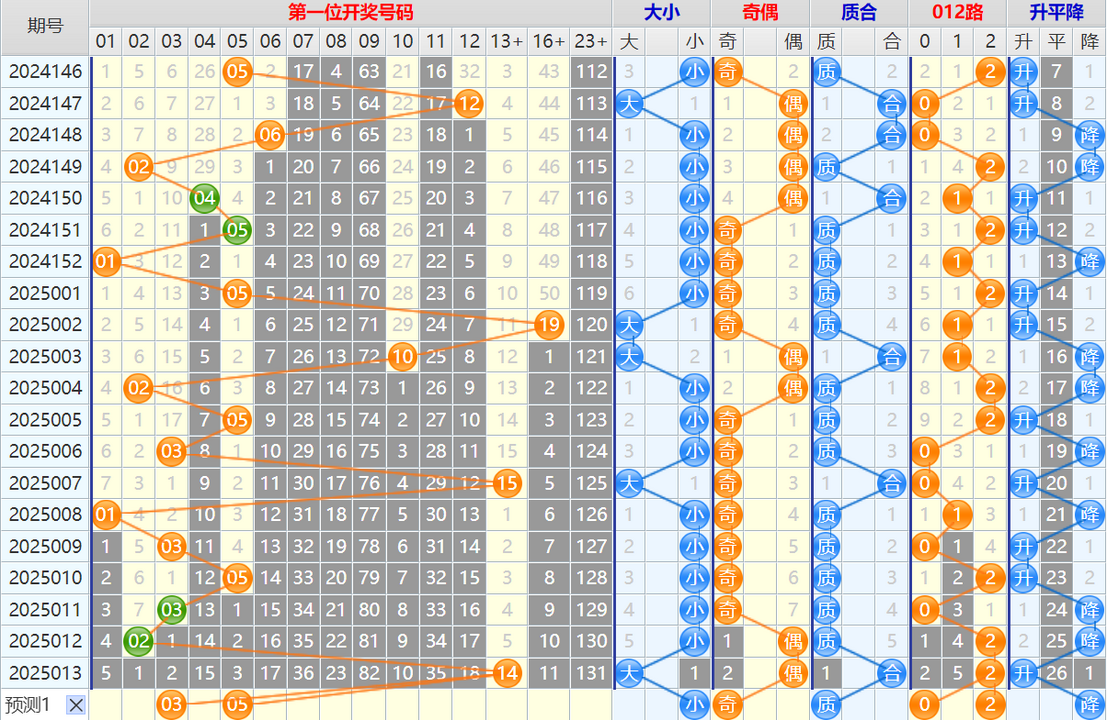Viewport: 1107px width, 720px height.
Task: Click the 质合 section header
Action: tap(859, 12)
